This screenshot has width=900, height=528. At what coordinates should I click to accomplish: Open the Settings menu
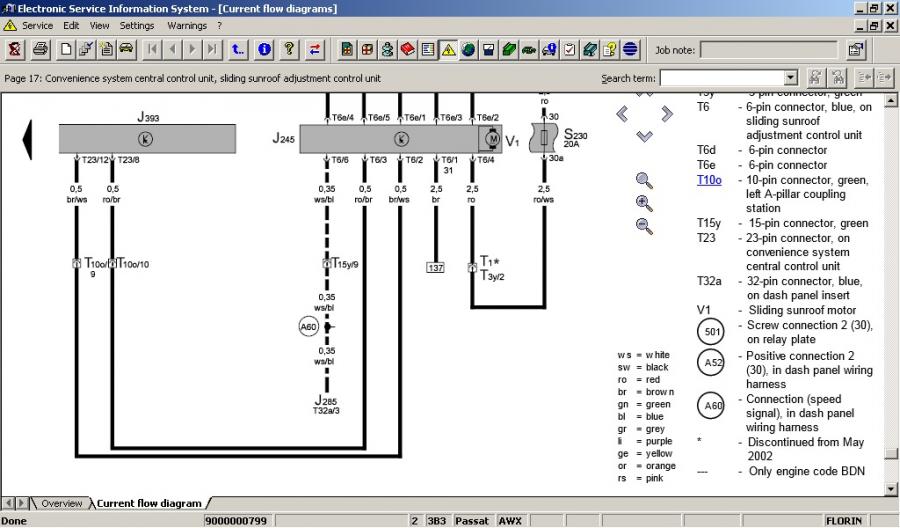(x=137, y=25)
